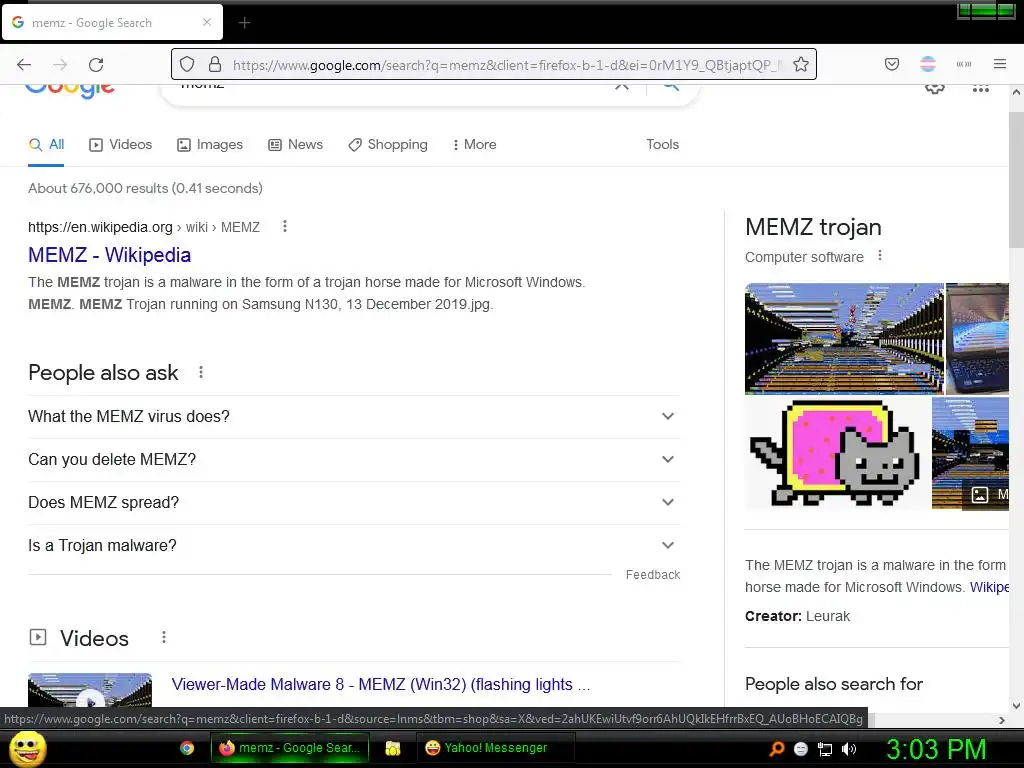
Task: Expand "Does MEMZ spread?" question
Action: pos(353,503)
